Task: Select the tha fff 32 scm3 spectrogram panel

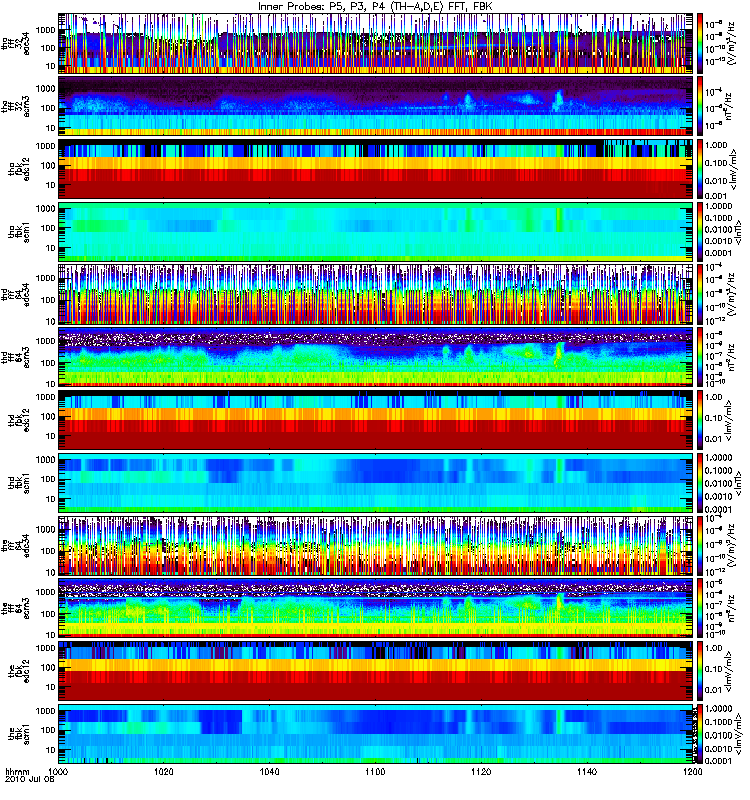Action: [x=375, y=106]
